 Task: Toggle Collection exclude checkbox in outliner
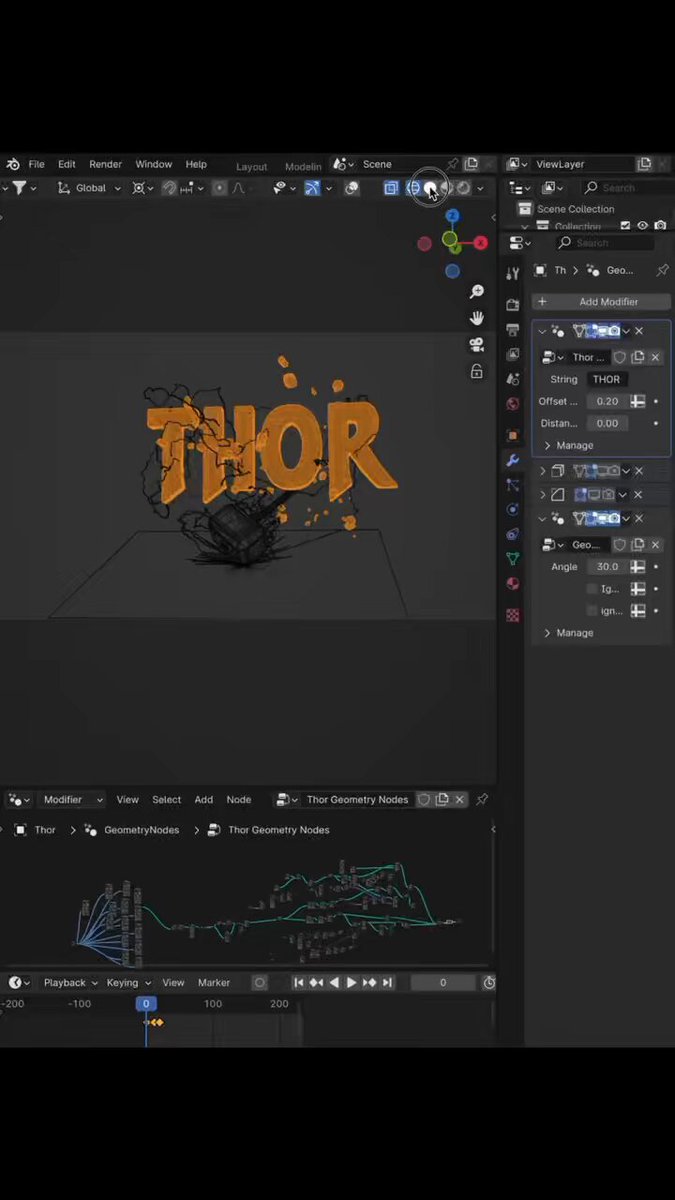tap(625, 226)
